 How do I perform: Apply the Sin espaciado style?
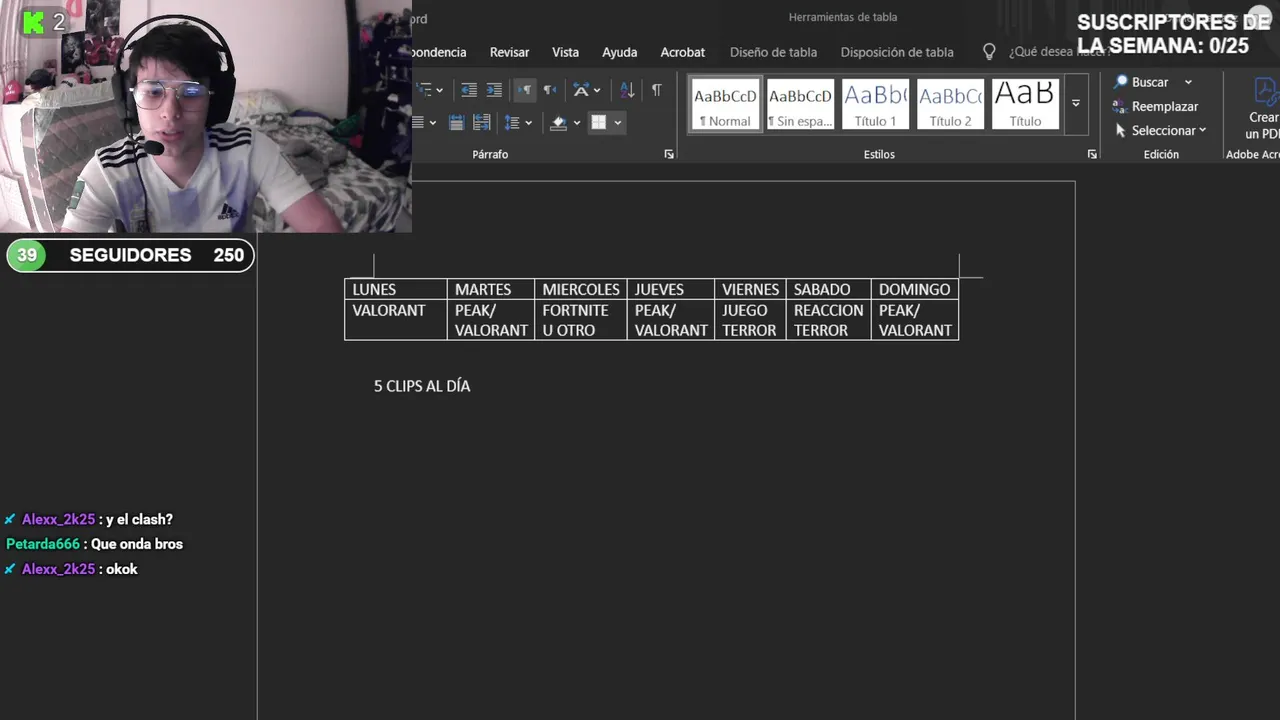pos(800,104)
